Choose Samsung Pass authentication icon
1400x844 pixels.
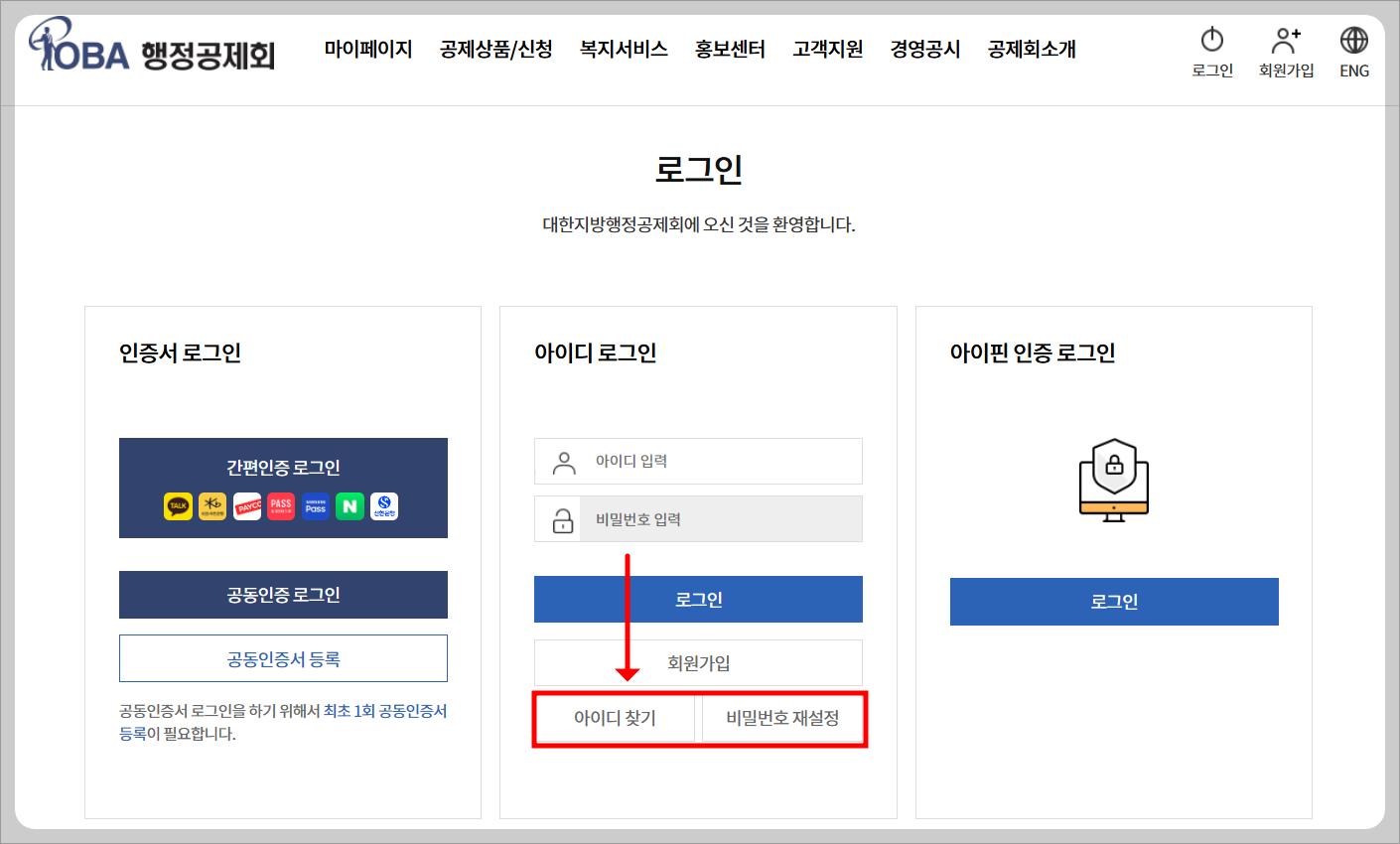tap(316, 506)
